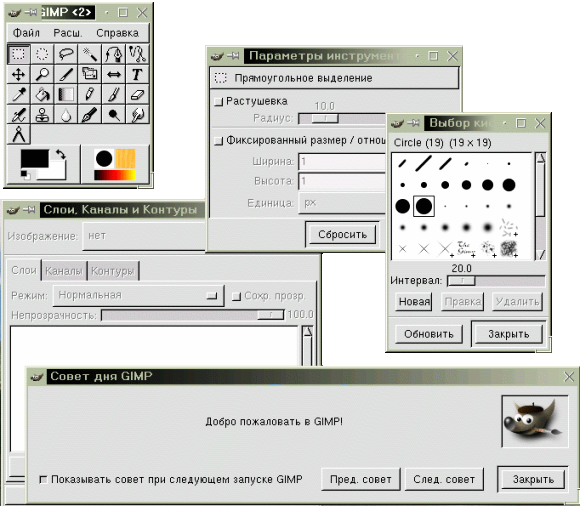580x506 pixels.
Task: Close the tip dialog with Закрыть
Action: coord(533,479)
